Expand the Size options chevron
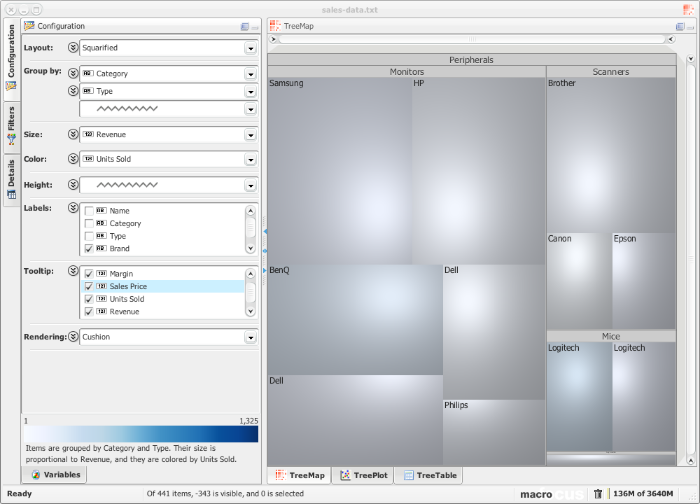 tap(72, 134)
